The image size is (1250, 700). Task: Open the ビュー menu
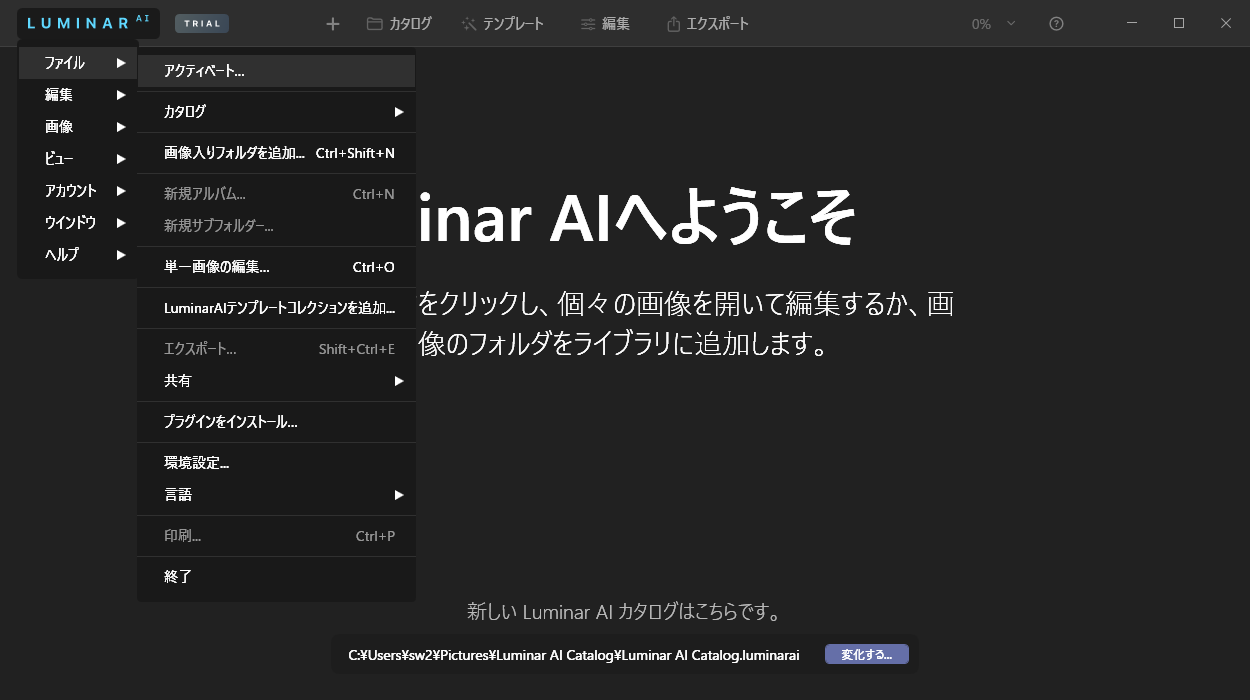pyautogui.click(x=78, y=159)
